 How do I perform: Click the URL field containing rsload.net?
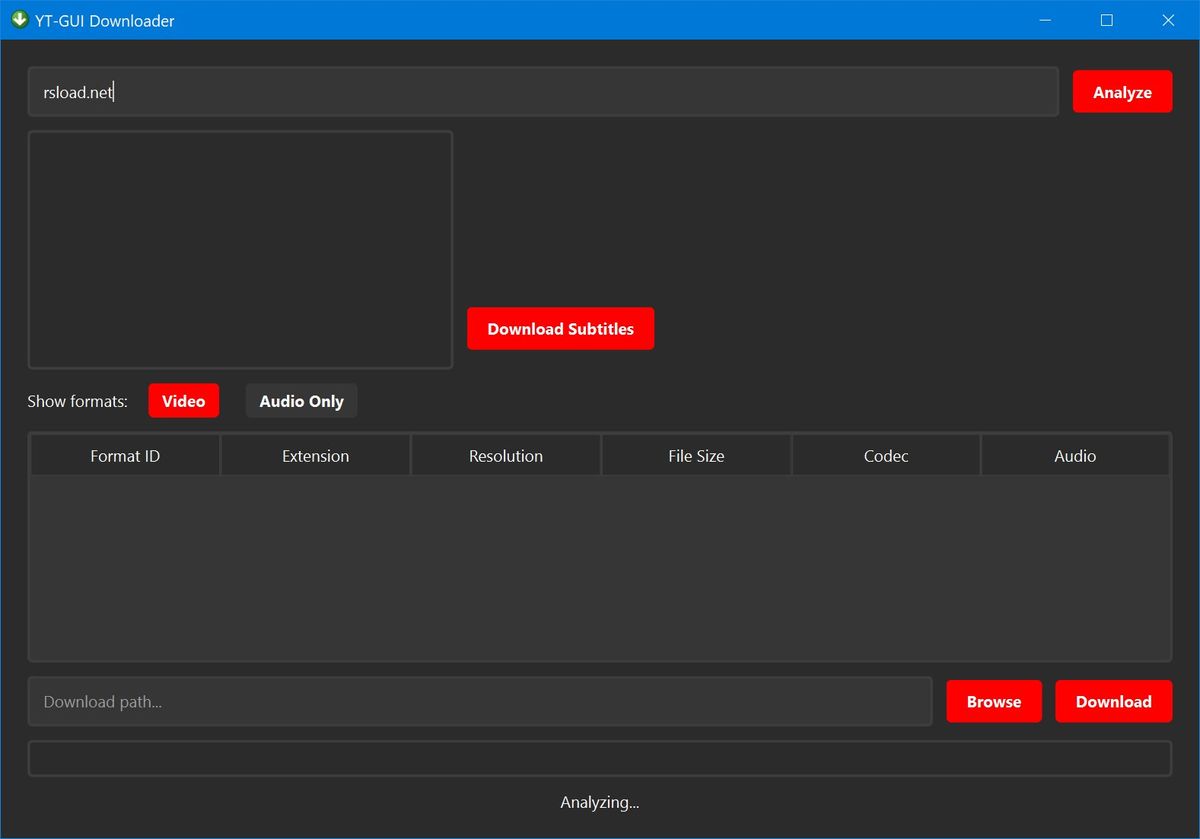coord(543,92)
